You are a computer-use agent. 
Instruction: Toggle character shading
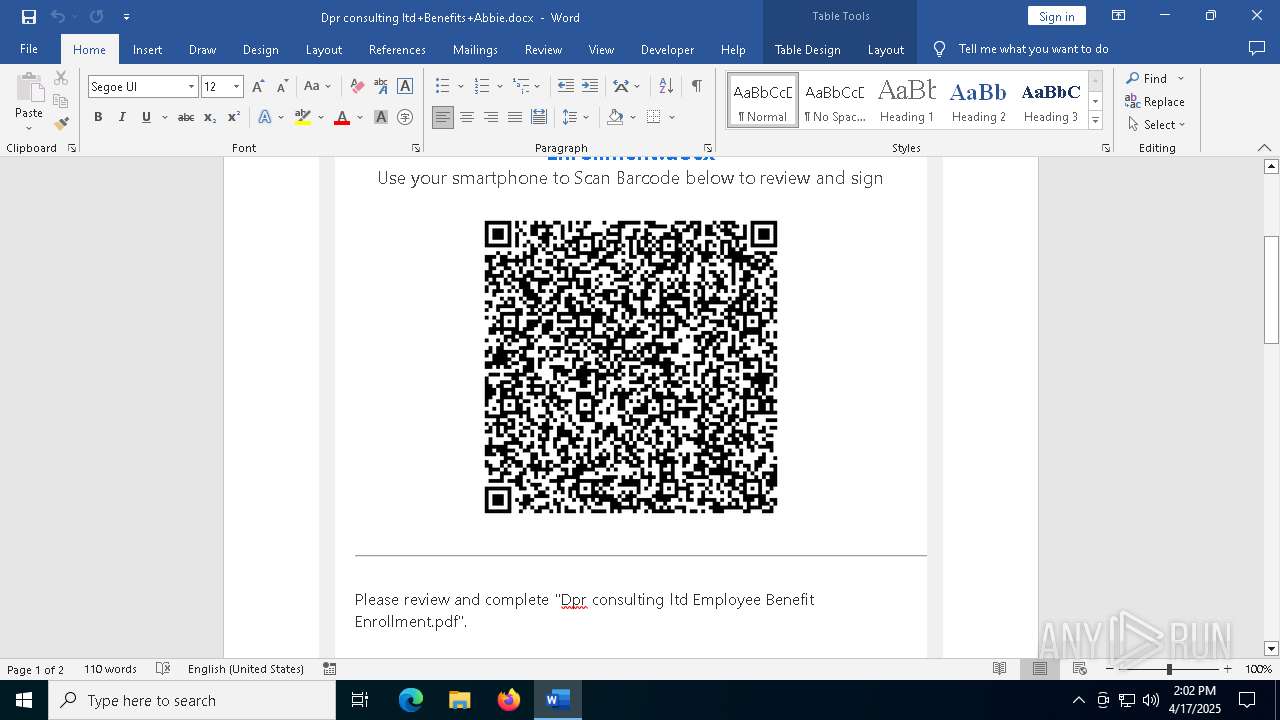click(x=381, y=117)
